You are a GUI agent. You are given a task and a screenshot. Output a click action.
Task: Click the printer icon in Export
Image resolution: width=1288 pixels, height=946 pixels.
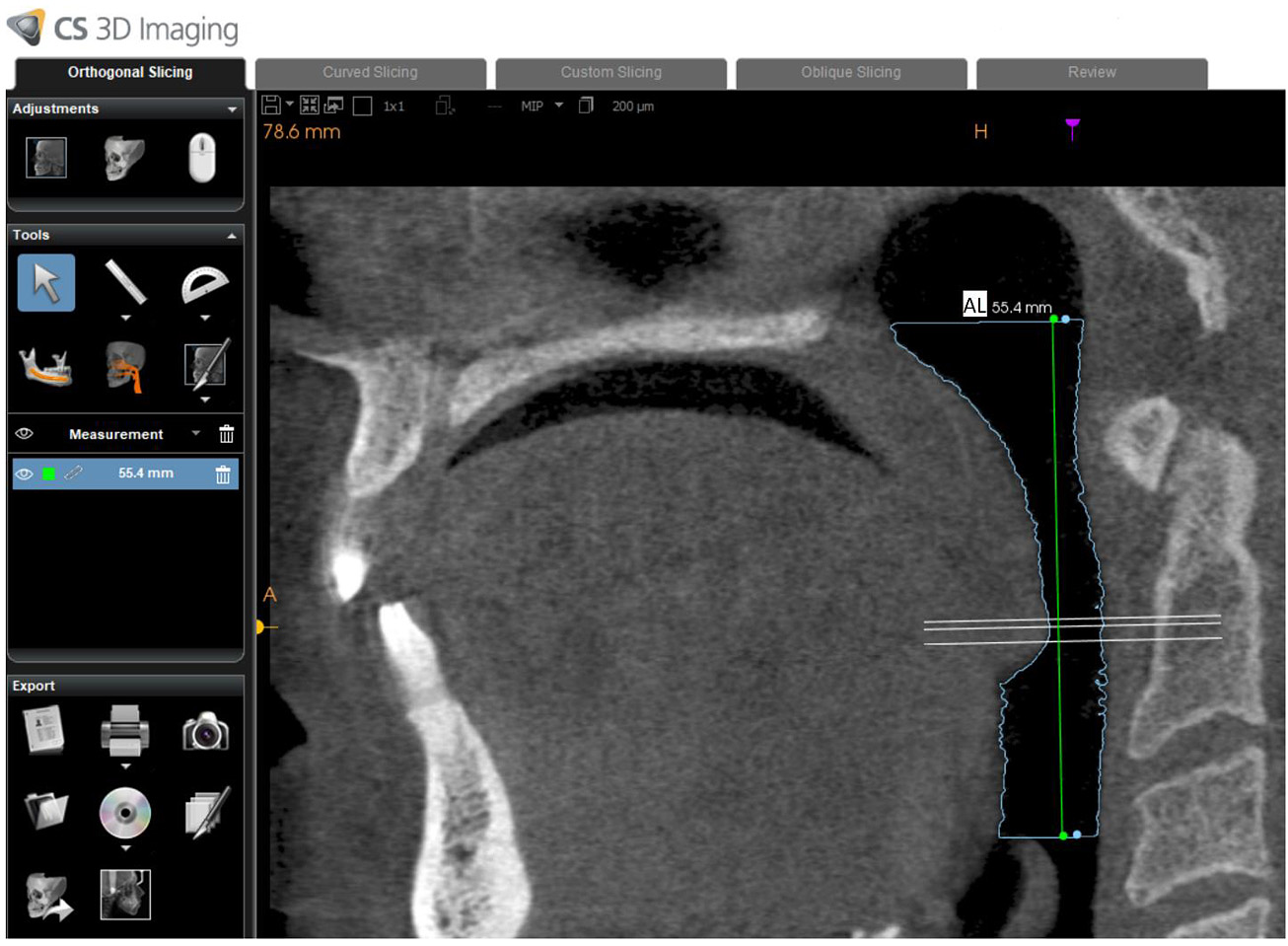(x=125, y=732)
